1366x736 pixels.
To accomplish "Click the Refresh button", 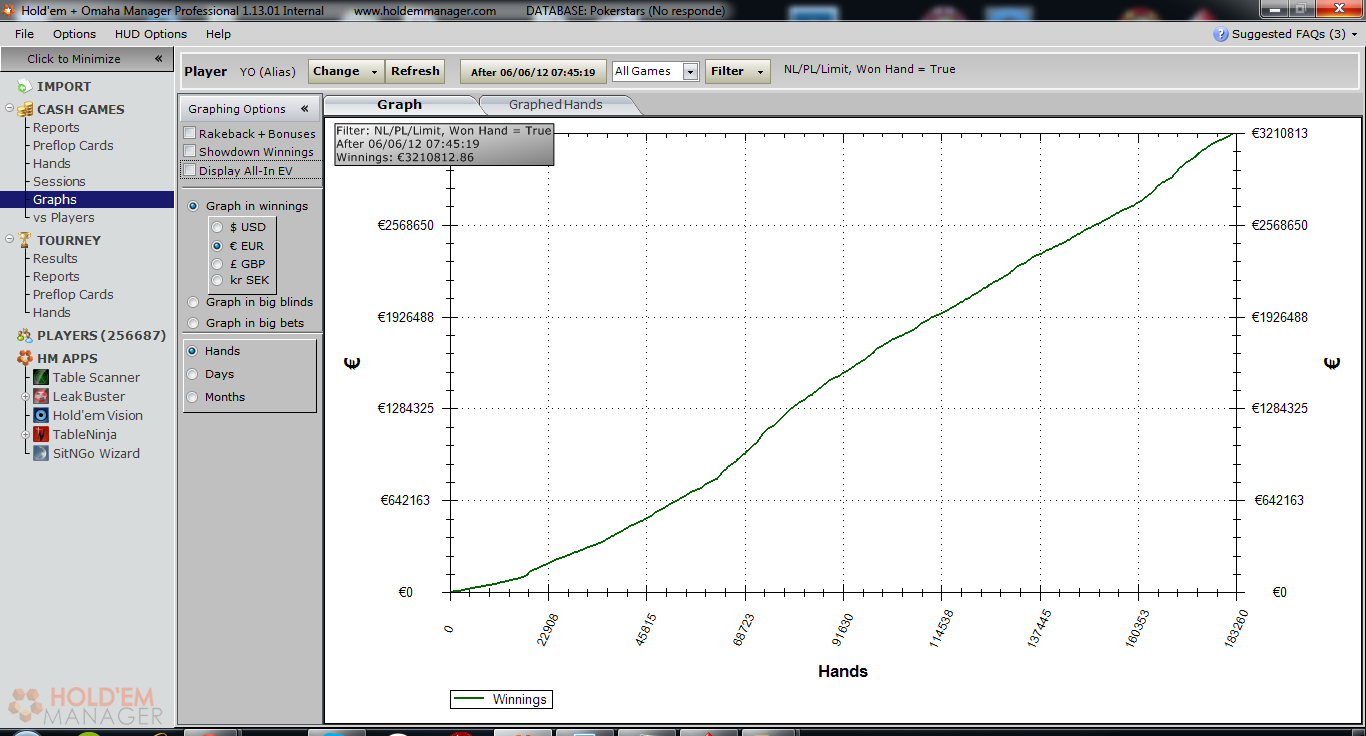I will click(415, 71).
